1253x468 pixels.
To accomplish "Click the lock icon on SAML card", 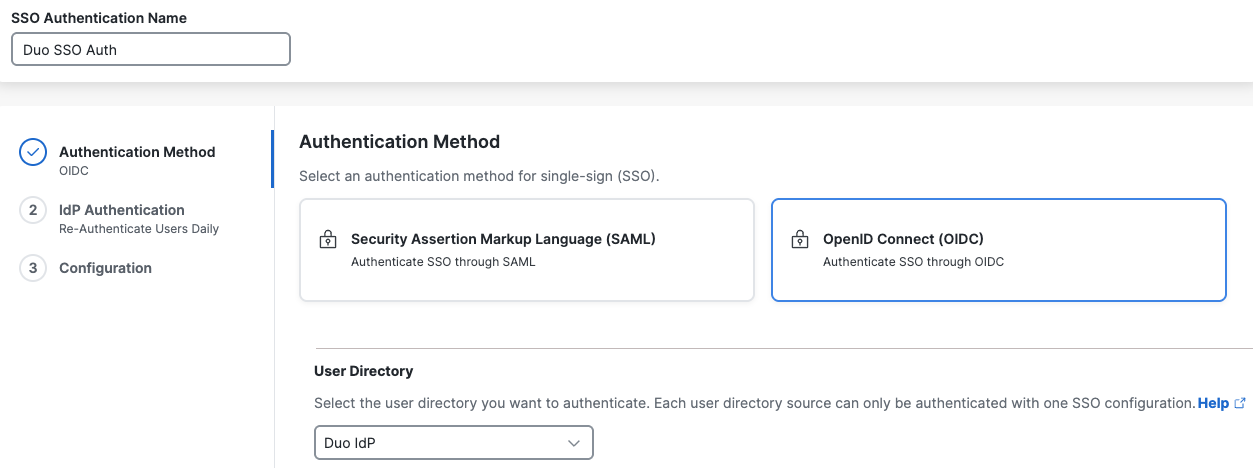I will pos(327,240).
